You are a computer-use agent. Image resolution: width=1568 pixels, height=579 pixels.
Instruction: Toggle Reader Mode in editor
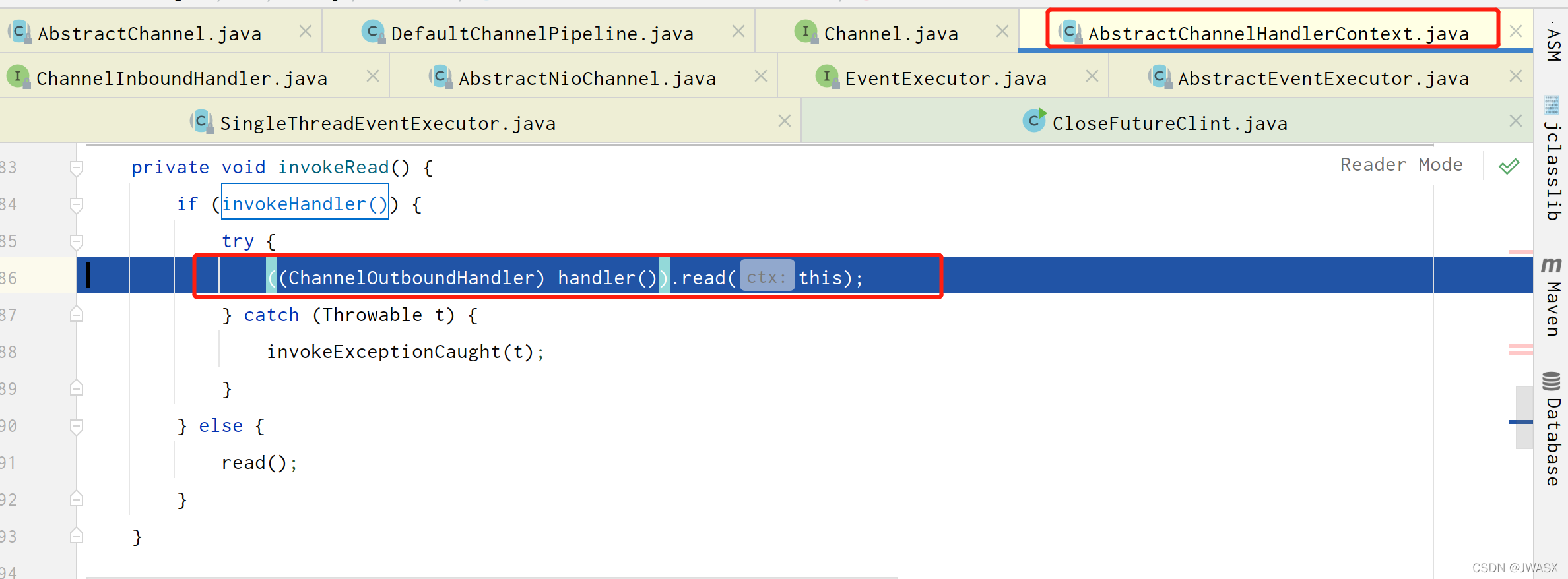(x=1401, y=164)
